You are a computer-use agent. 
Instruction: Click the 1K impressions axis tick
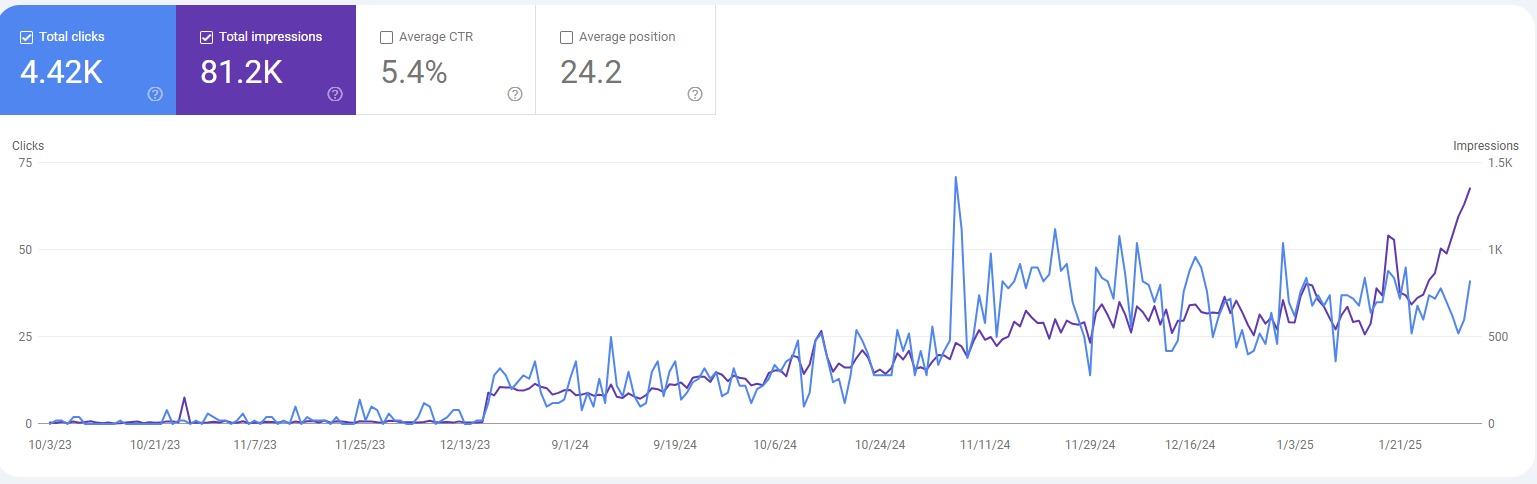click(x=1496, y=250)
